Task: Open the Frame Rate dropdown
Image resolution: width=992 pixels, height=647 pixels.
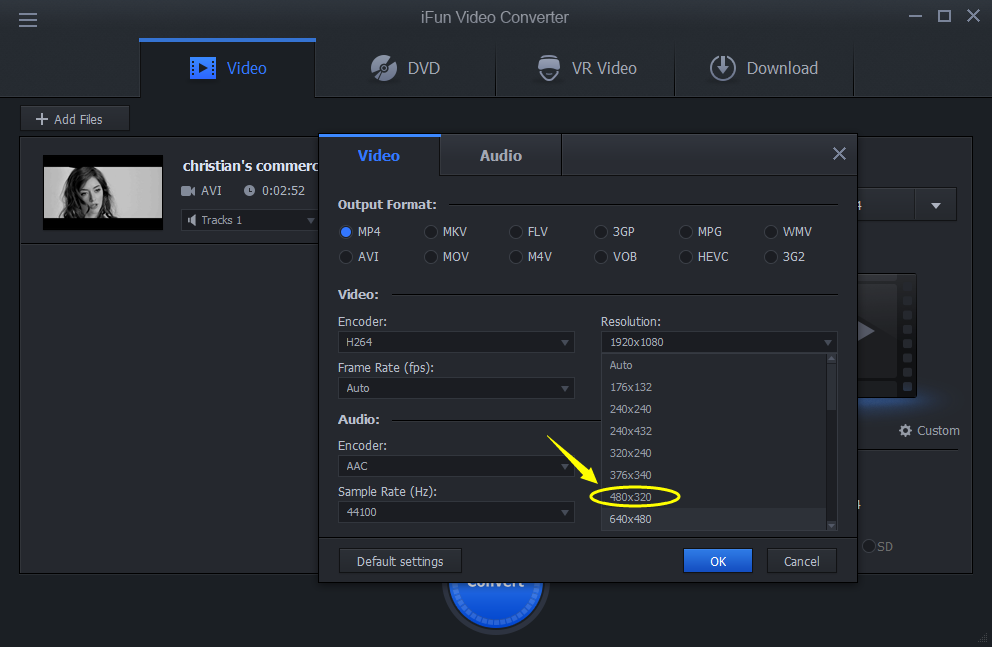Action: [x=456, y=388]
